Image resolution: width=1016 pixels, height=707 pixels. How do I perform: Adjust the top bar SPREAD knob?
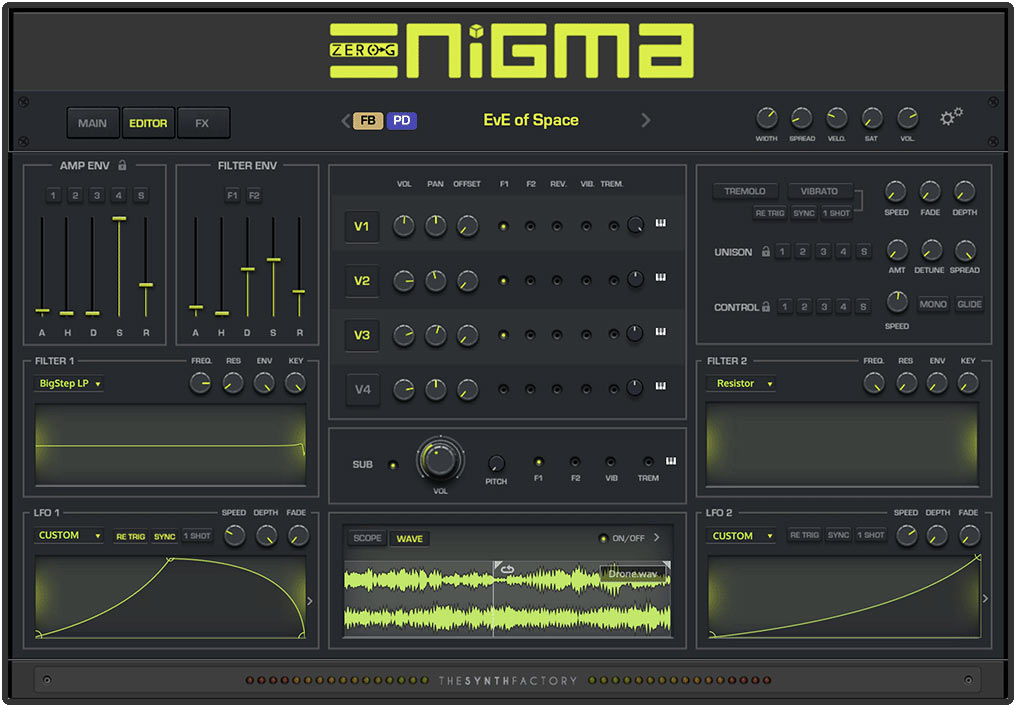(x=802, y=119)
